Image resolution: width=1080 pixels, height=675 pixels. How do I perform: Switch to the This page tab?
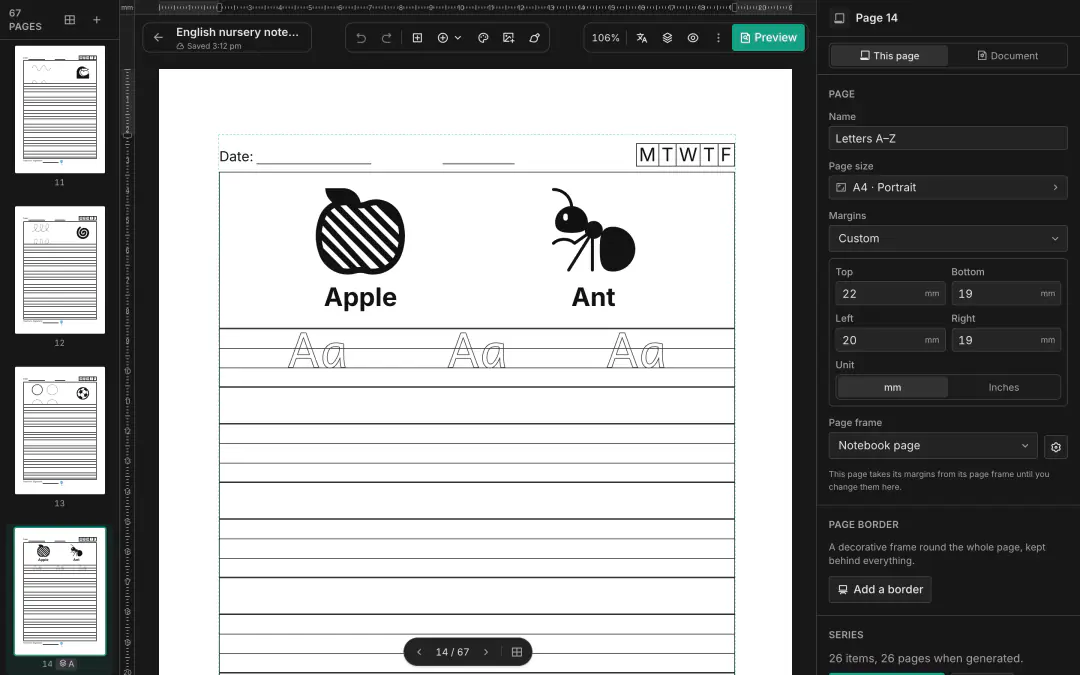[x=889, y=56]
